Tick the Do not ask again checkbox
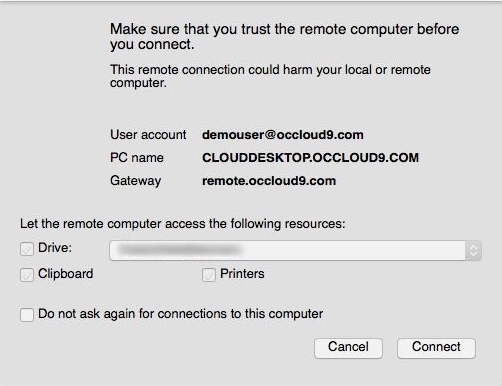Image resolution: width=502 pixels, height=386 pixels. click(x=27, y=314)
